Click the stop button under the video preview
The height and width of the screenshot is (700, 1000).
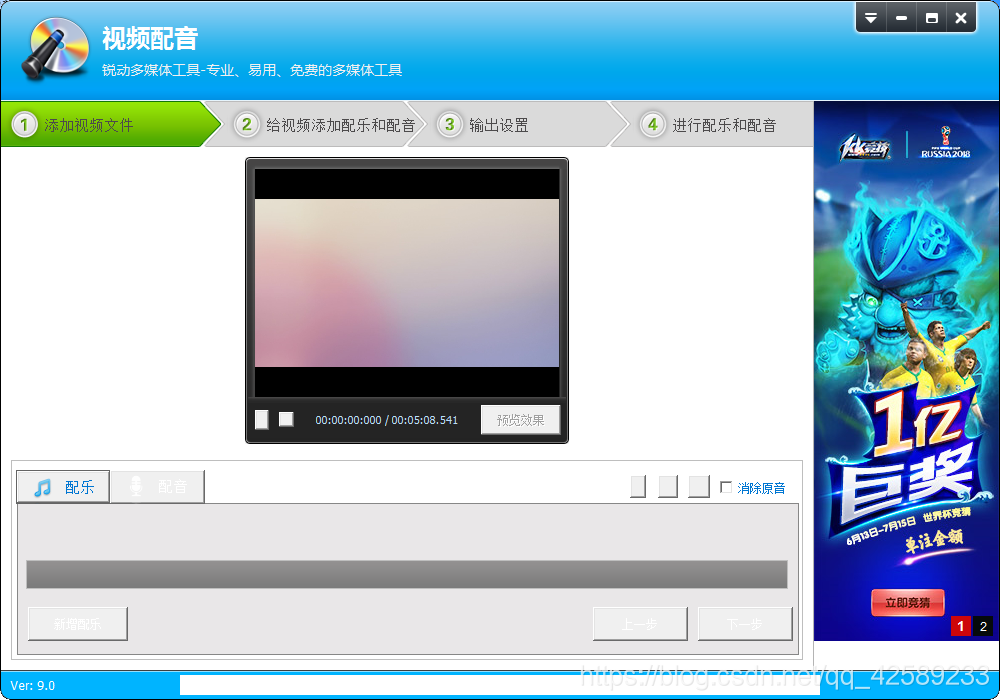(286, 419)
